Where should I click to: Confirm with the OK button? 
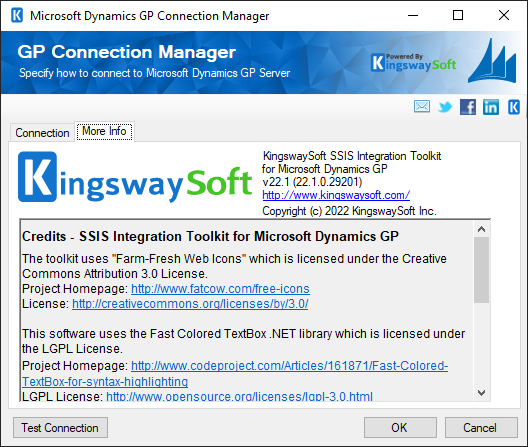point(400,428)
